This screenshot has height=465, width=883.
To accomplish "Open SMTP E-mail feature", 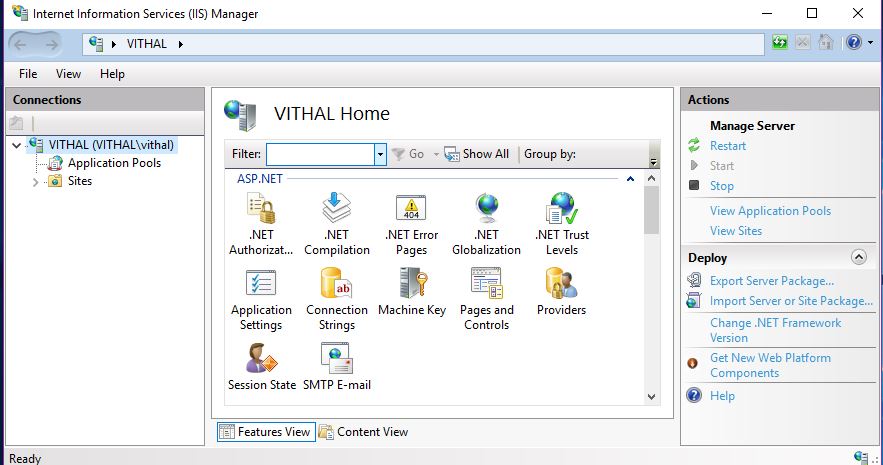I will [x=337, y=367].
